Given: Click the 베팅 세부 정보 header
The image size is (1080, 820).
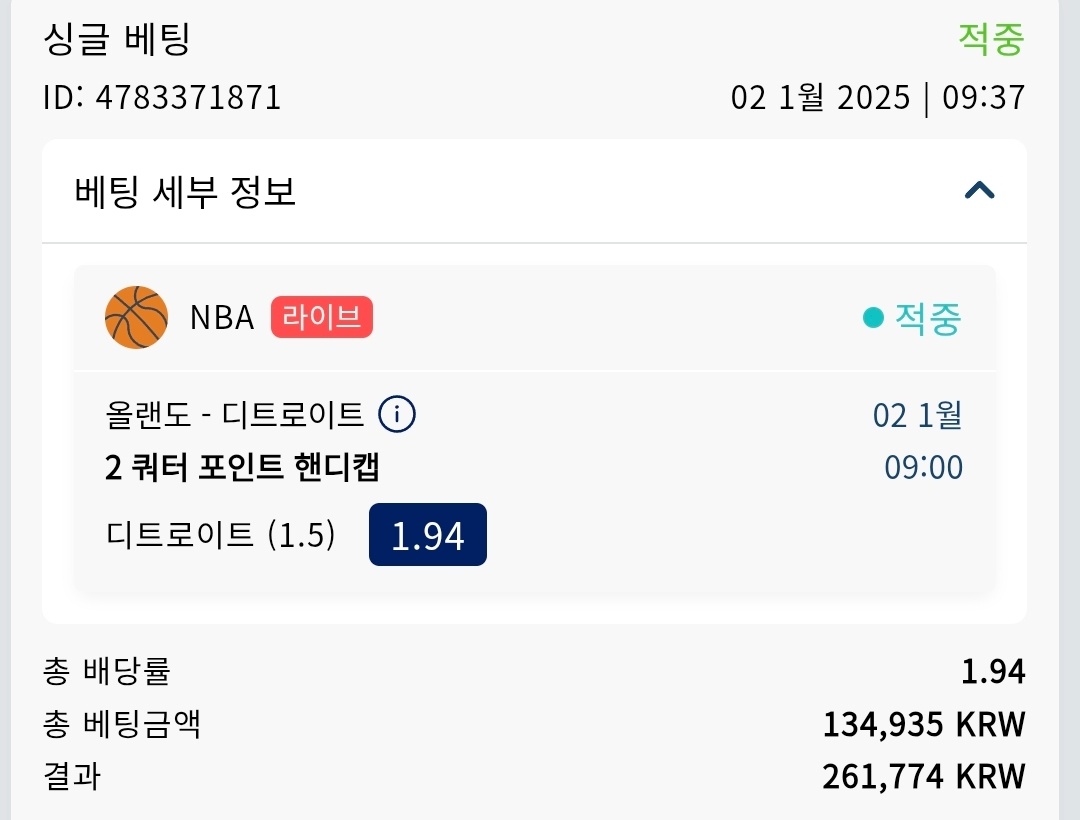Looking at the screenshot, I should (186, 191).
